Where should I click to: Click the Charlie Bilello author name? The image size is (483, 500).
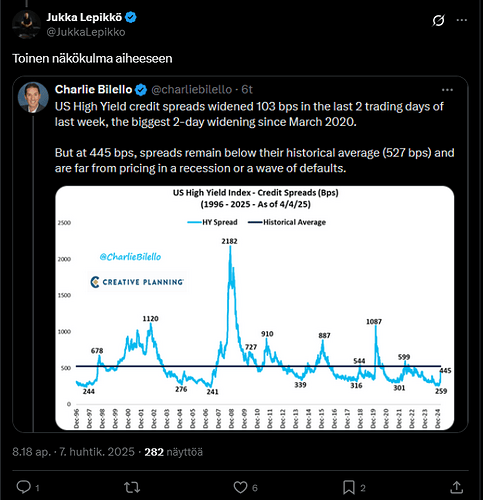coord(93,89)
